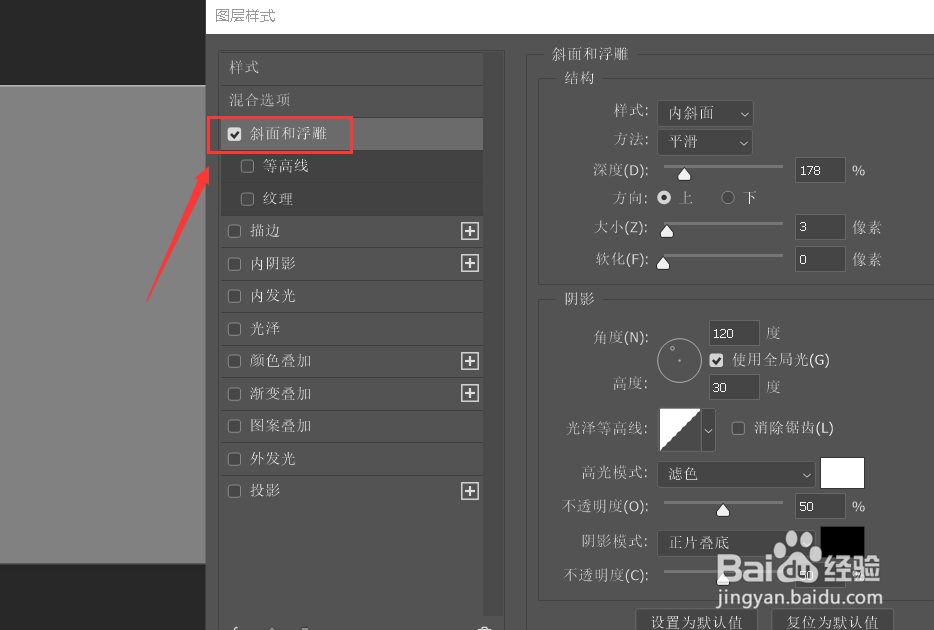Enable the 等高线 checkbox
Viewport: 934px width, 630px height.
click(x=247, y=166)
